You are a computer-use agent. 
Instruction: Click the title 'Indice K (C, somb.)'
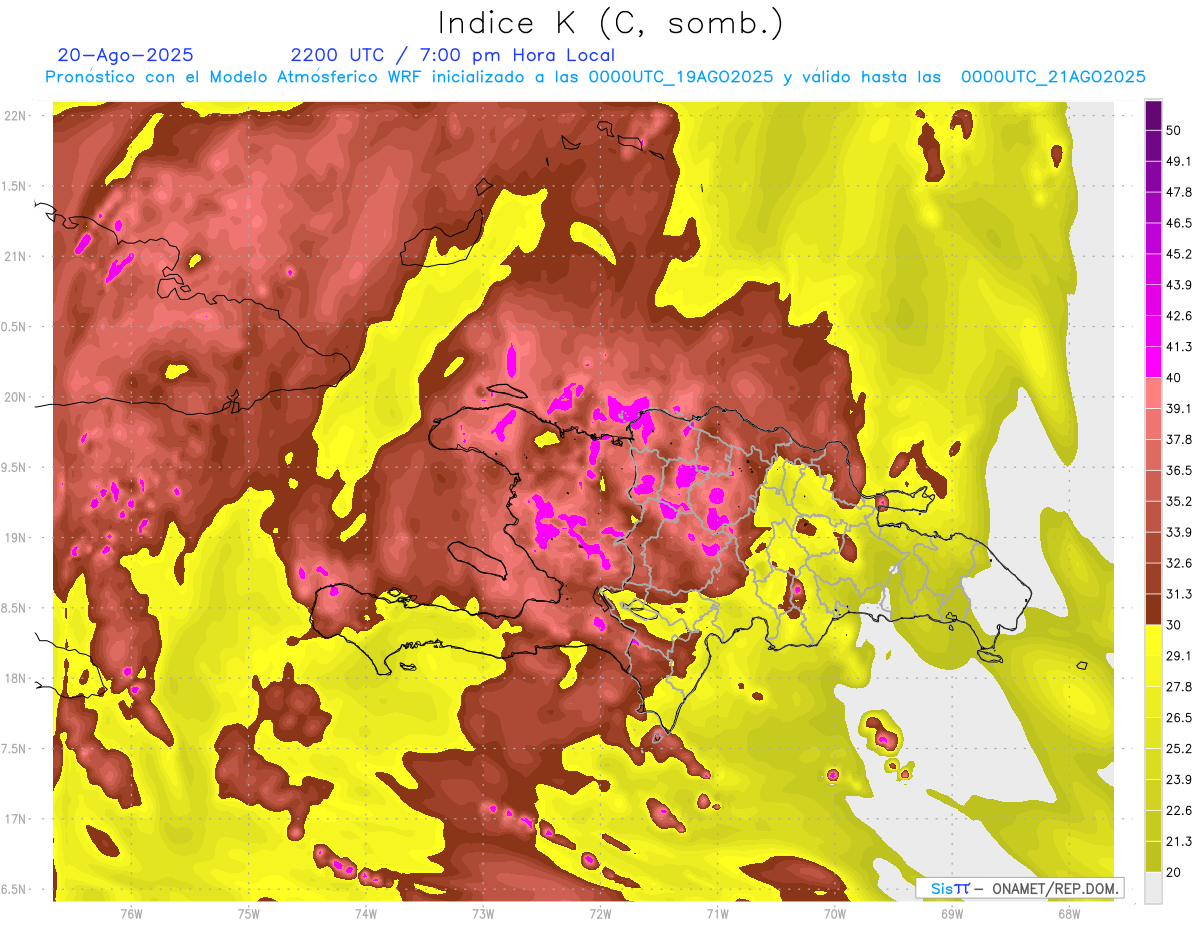coord(611,23)
